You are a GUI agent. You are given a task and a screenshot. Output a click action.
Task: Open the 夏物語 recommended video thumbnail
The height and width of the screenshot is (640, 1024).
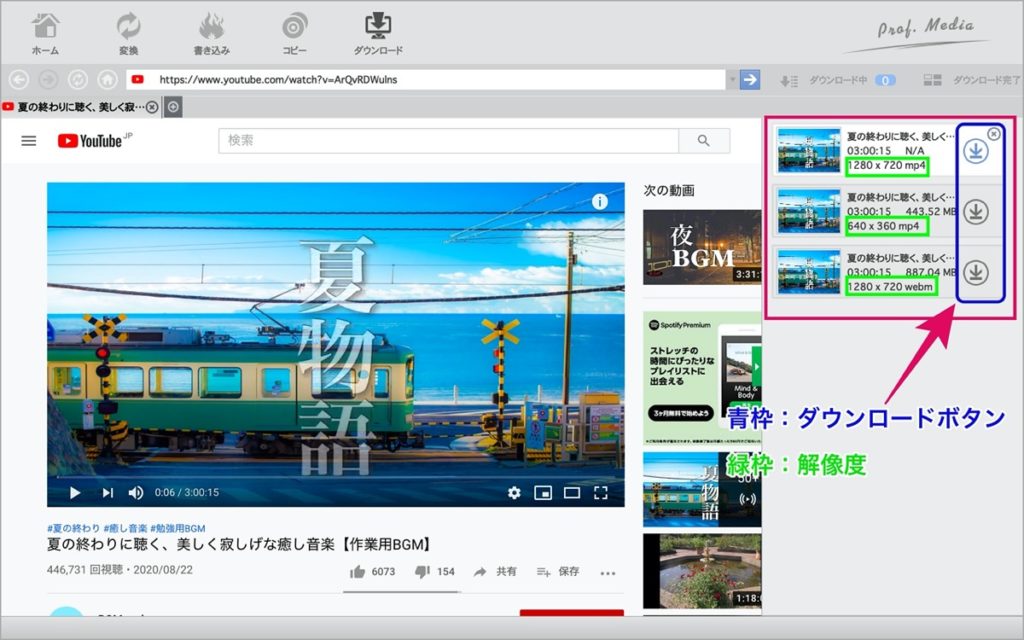point(702,489)
